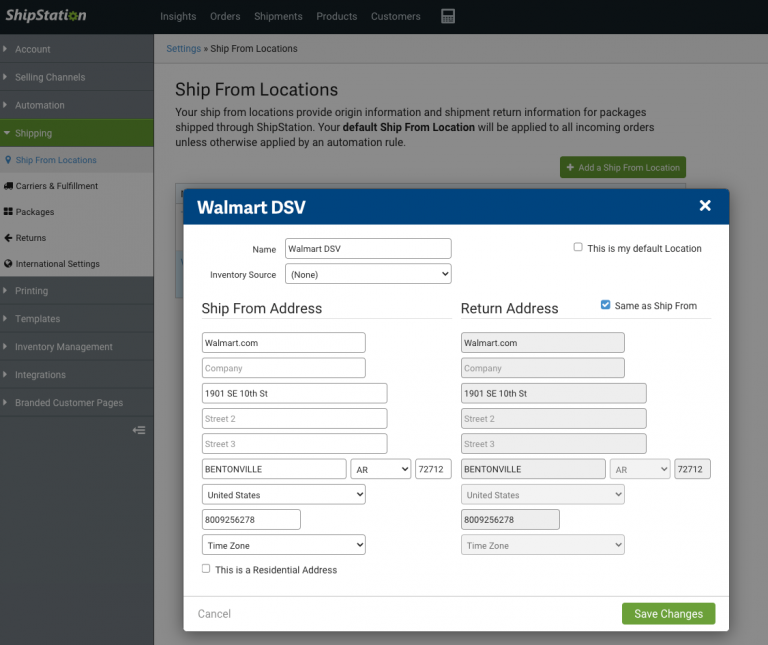Click the Return Address Street 3 field
The height and width of the screenshot is (645, 768).
pyautogui.click(x=553, y=444)
